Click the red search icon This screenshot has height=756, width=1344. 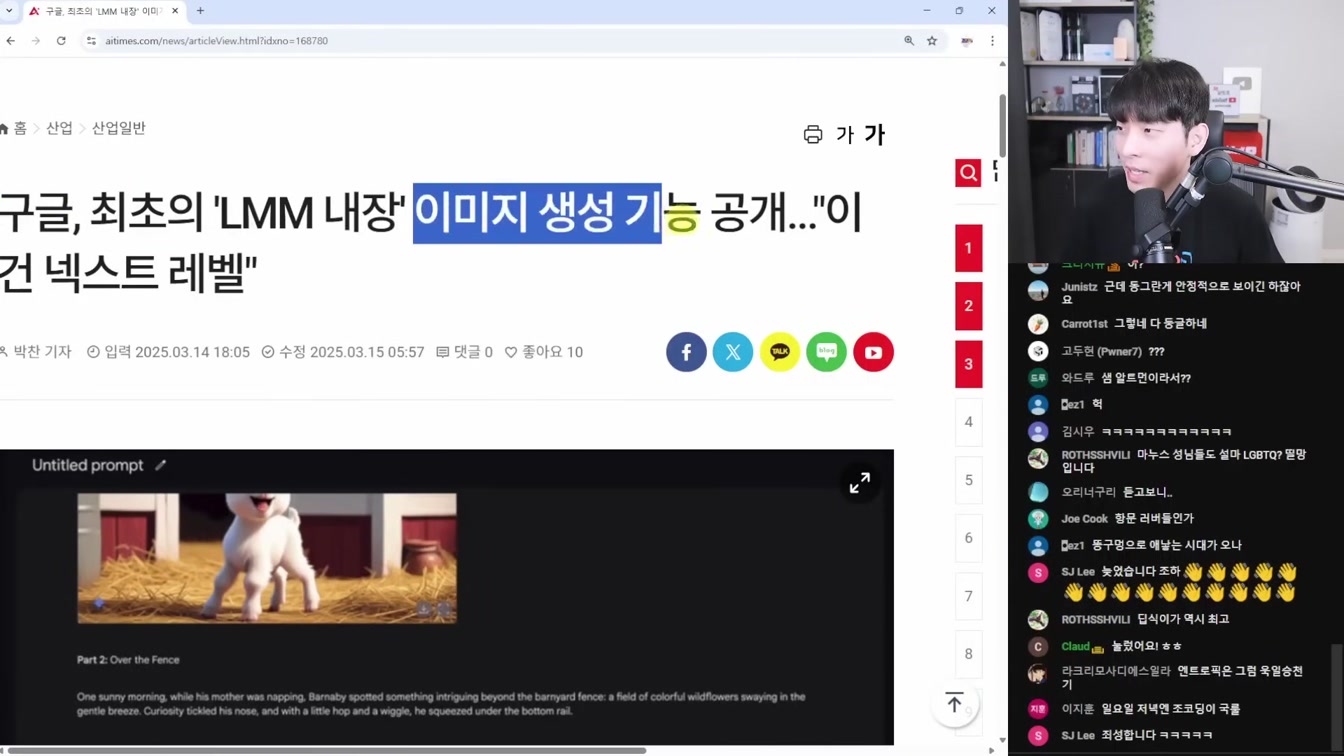[x=968, y=173]
